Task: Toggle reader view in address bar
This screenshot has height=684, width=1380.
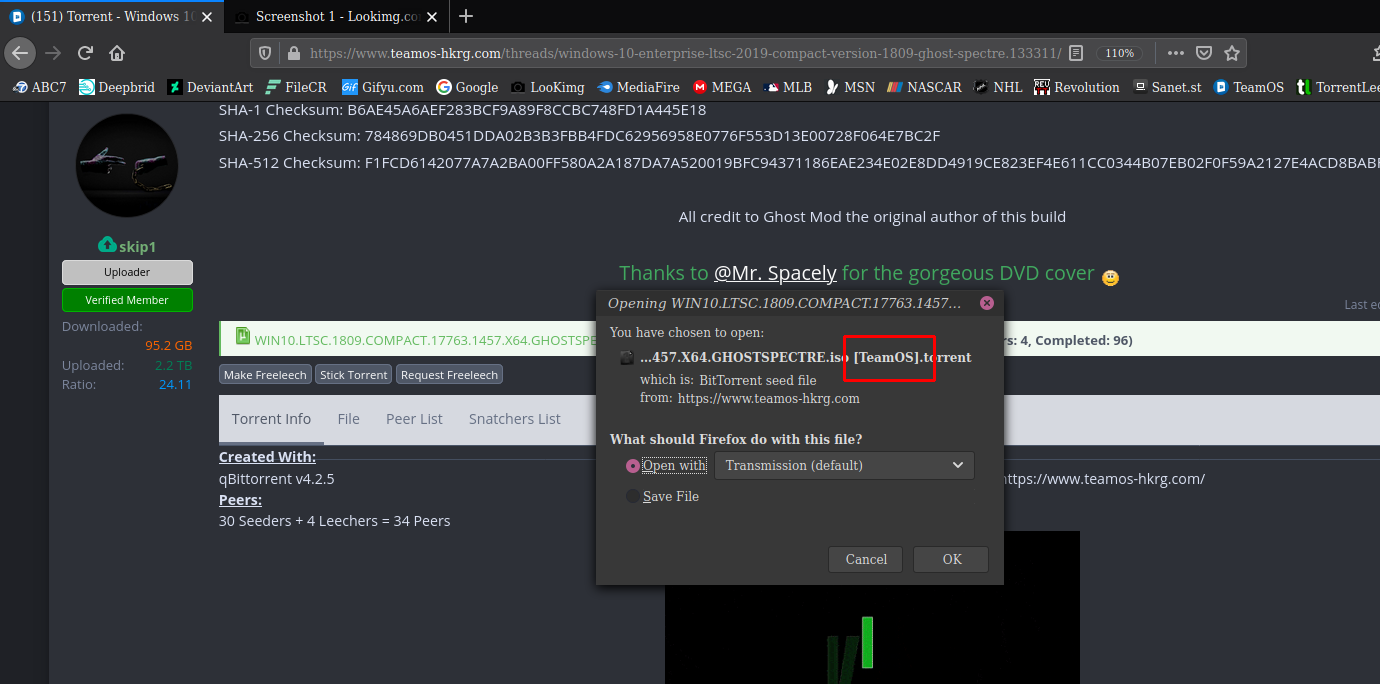Action: point(1075,53)
